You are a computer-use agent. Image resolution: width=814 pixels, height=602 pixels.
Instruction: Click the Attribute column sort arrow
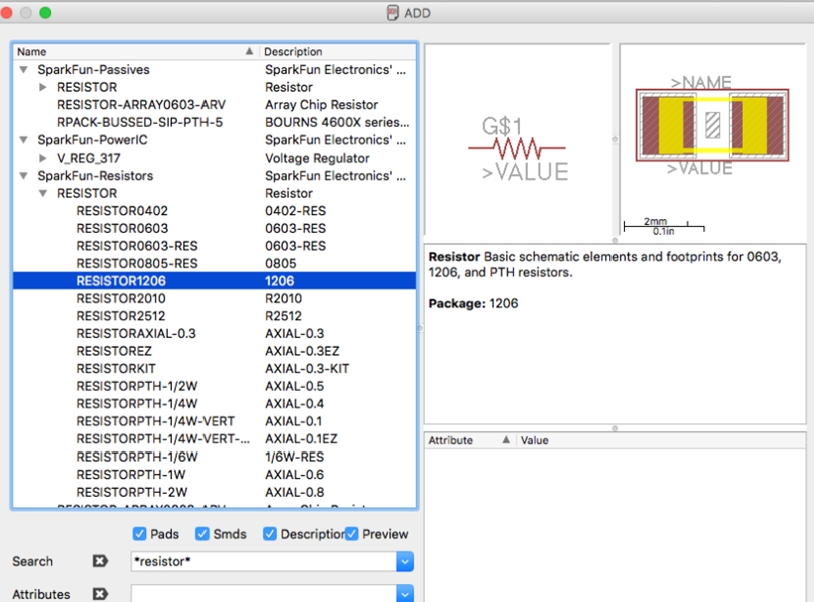pyautogui.click(x=506, y=440)
